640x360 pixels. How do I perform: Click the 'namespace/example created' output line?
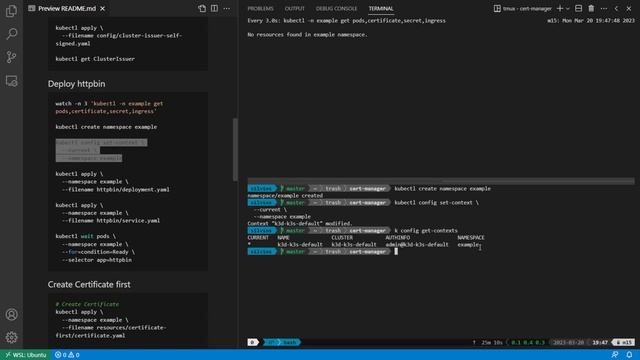point(285,196)
